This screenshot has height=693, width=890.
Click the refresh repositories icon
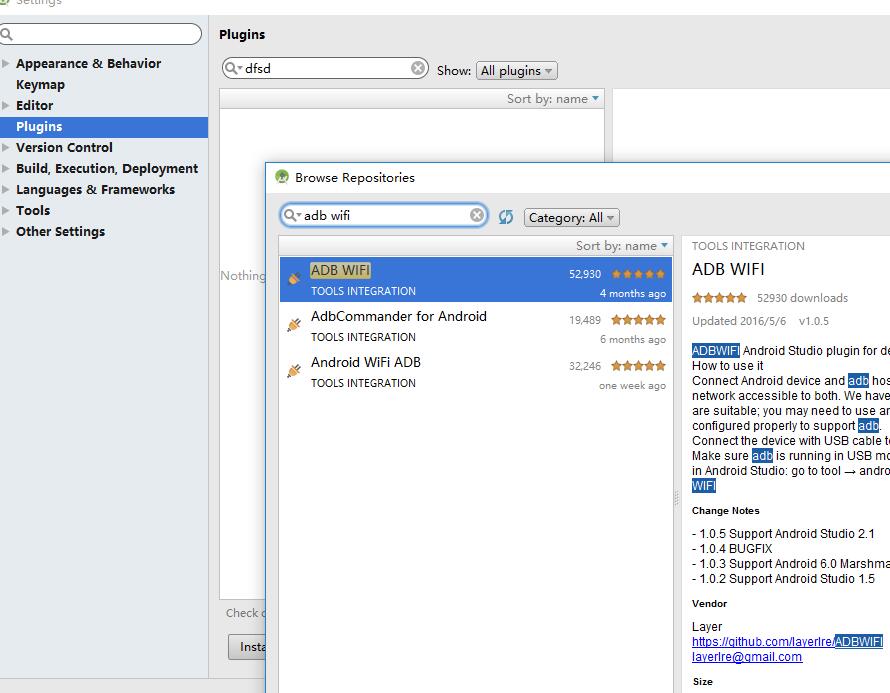pos(506,217)
